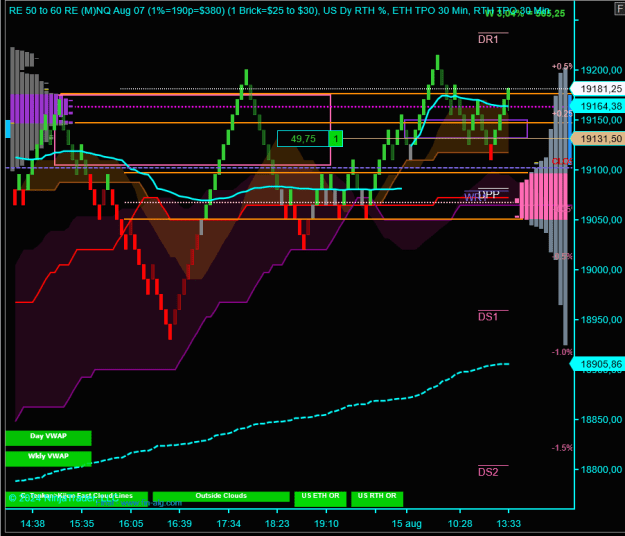625x536 pixels.
Task: Click the DR1 pivot label
Action: [x=488, y=39]
